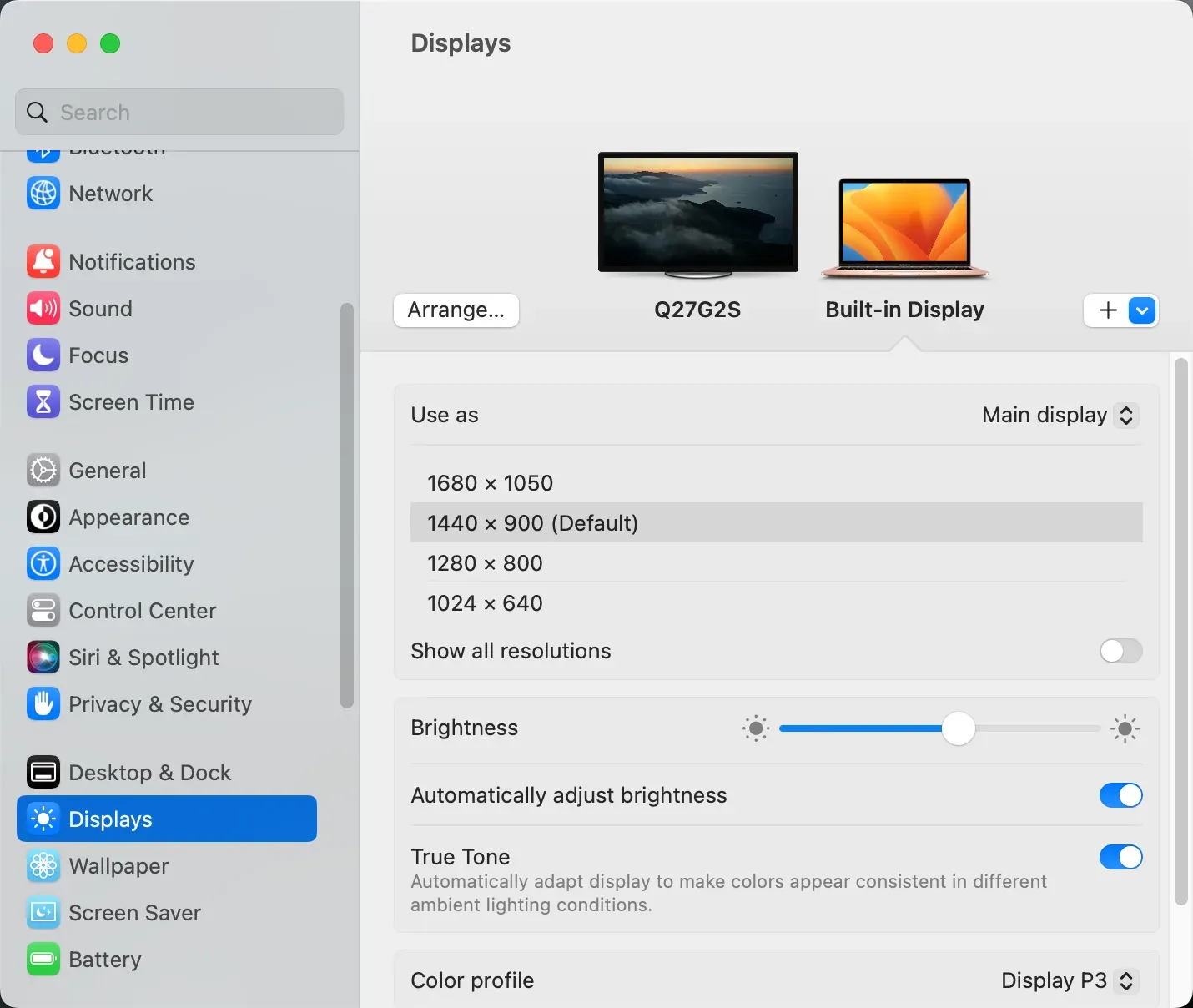Click the Screen Time hourglass icon
Image resolution: width=1193 pixels, height=1008 pixels.
coord(43,402)
